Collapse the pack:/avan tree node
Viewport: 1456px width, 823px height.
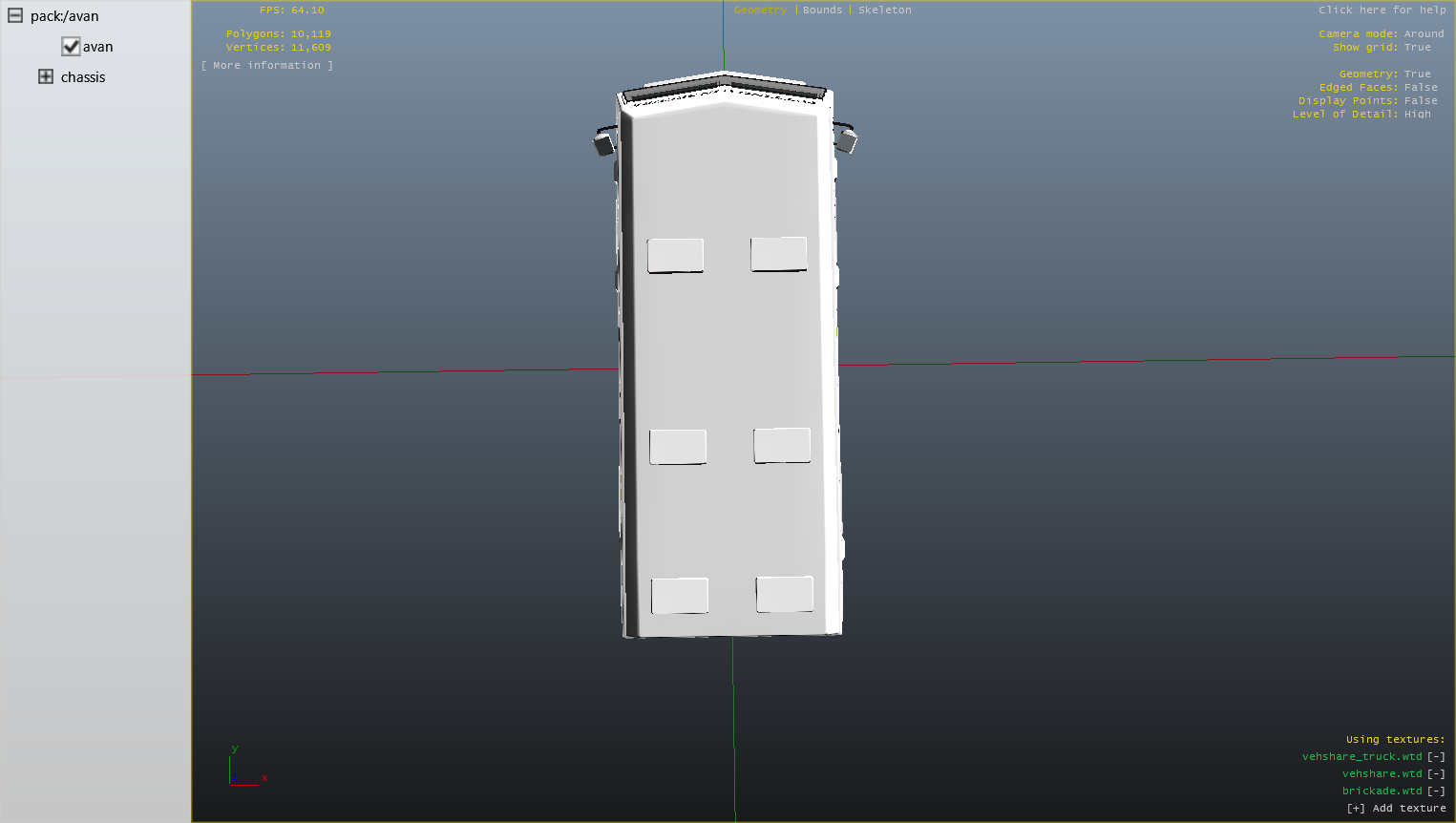pos(15,16)
